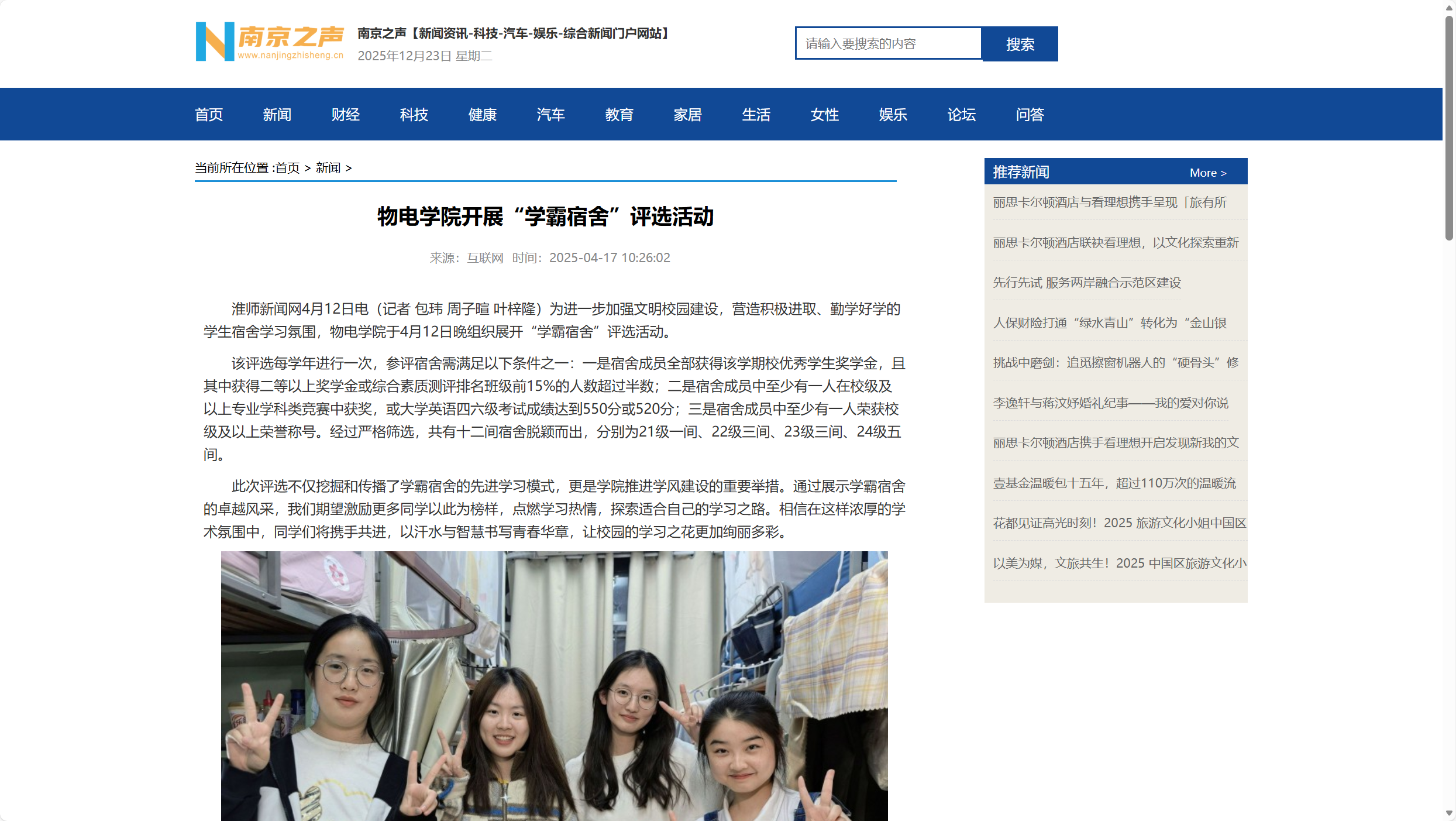
Task: Open the 教育 navigation menu
Action: click(x=619, y=114)
